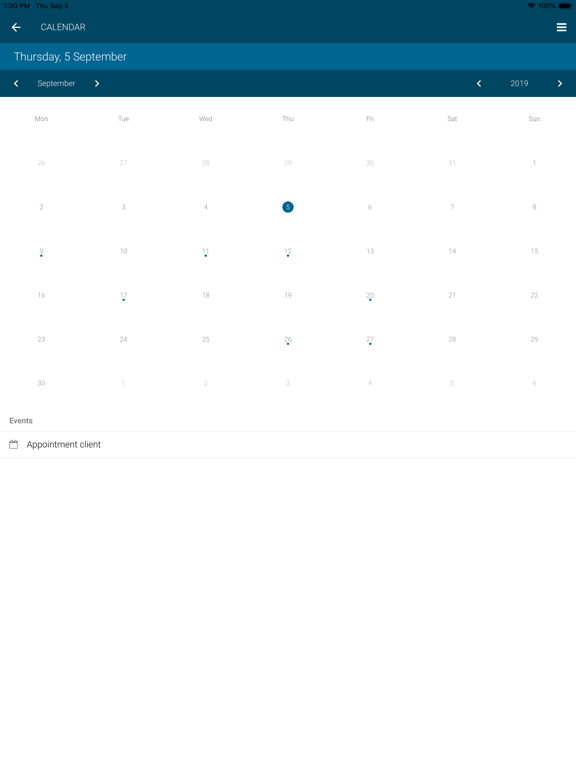The height and width of the screenshot is (768, 576).
Task: Go to previous month from September
Action: coord(16,84)
